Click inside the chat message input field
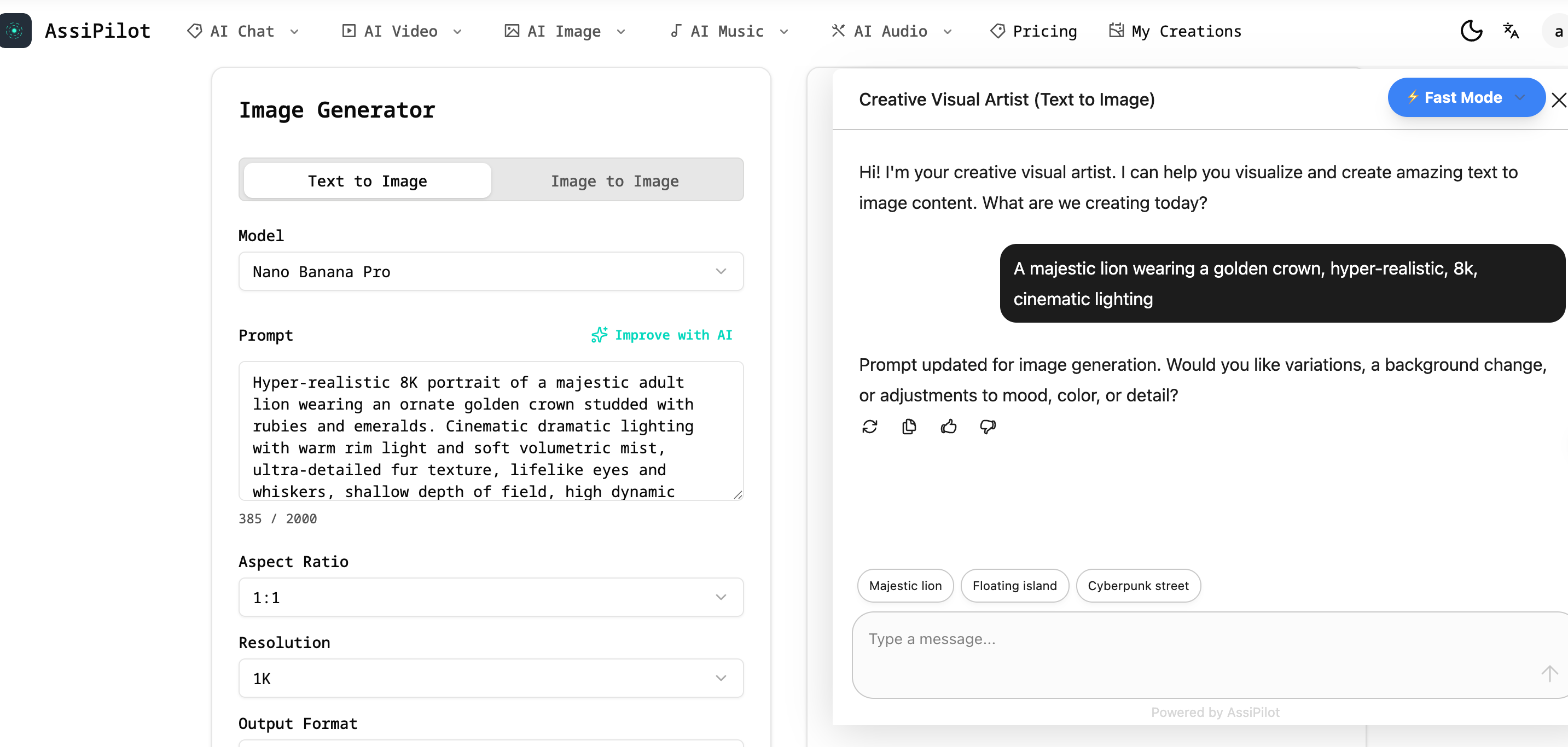The height and width of the screenshot is (747, 1568). coord(1157,639)
